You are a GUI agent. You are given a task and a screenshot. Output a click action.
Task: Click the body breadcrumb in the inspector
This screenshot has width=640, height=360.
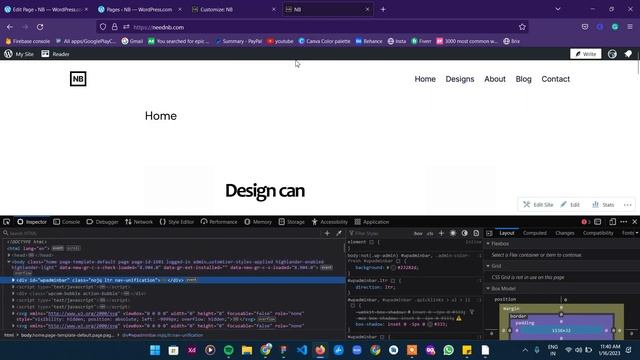[68, 335]
